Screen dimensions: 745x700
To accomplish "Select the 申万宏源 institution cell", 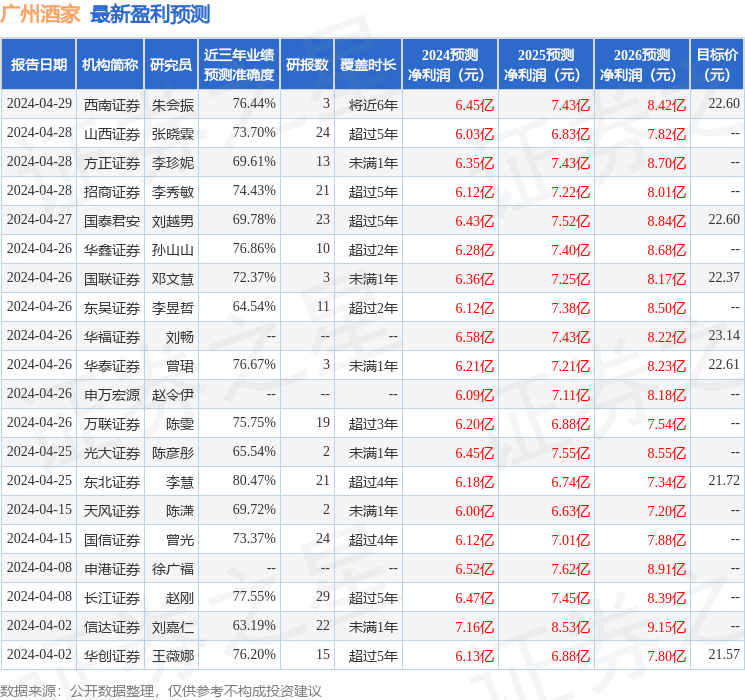I will [112, 395].
